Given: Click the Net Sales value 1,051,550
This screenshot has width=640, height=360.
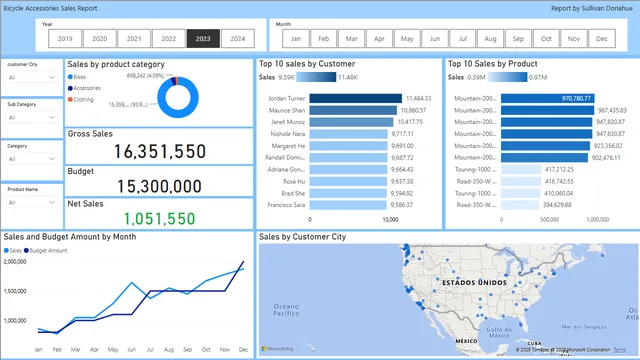Looking at the screenshot, I should point(160,219).
